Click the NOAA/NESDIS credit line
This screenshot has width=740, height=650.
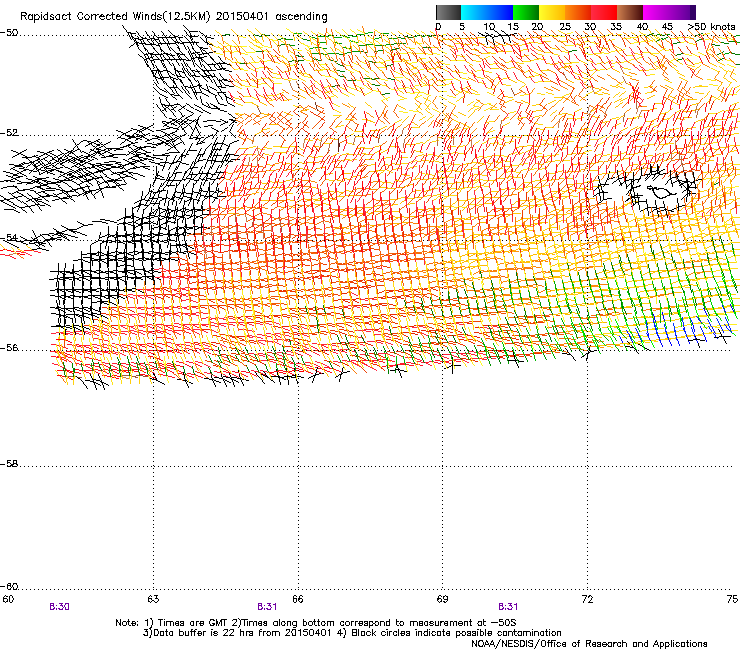(x=589, y=643)
